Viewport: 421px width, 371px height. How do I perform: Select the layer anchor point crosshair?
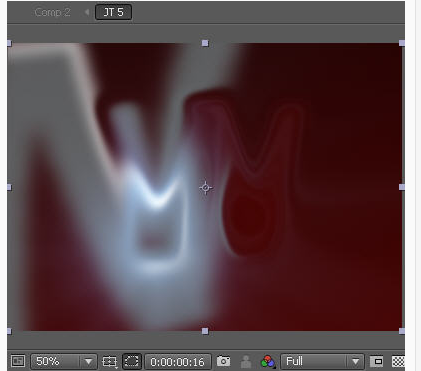tap(206, 188)
